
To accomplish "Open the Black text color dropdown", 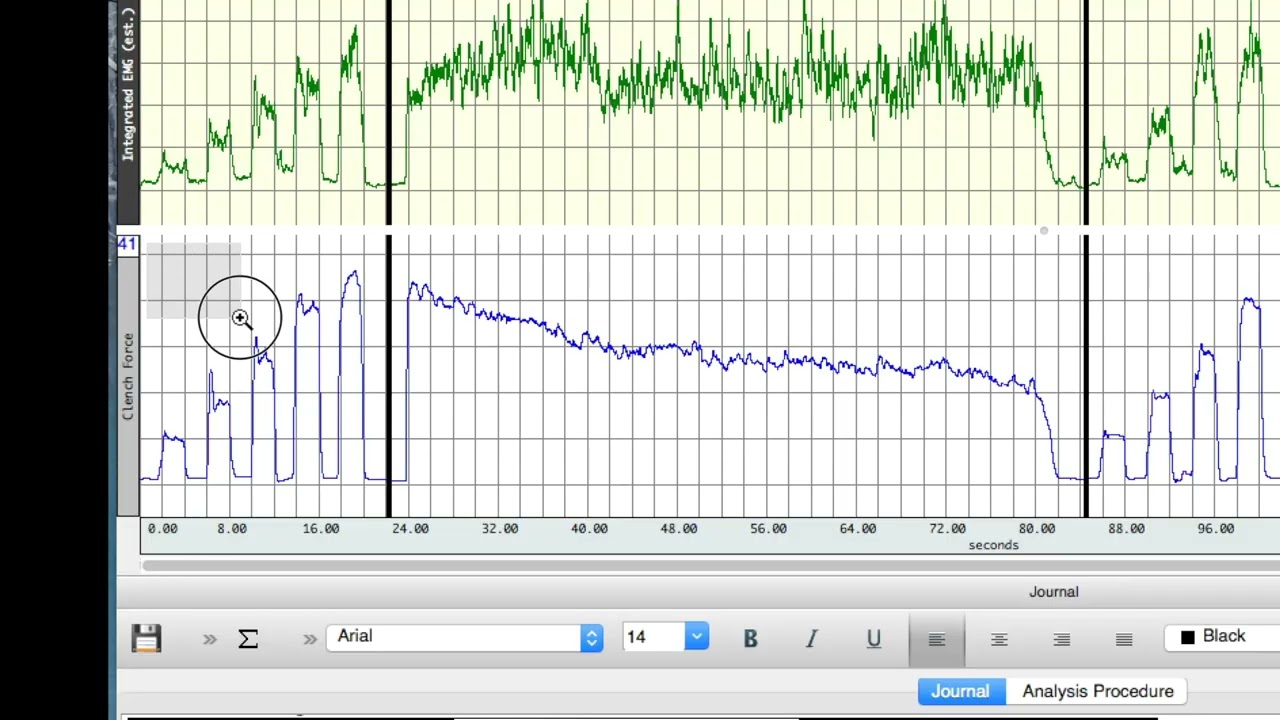I will 1222,637.
